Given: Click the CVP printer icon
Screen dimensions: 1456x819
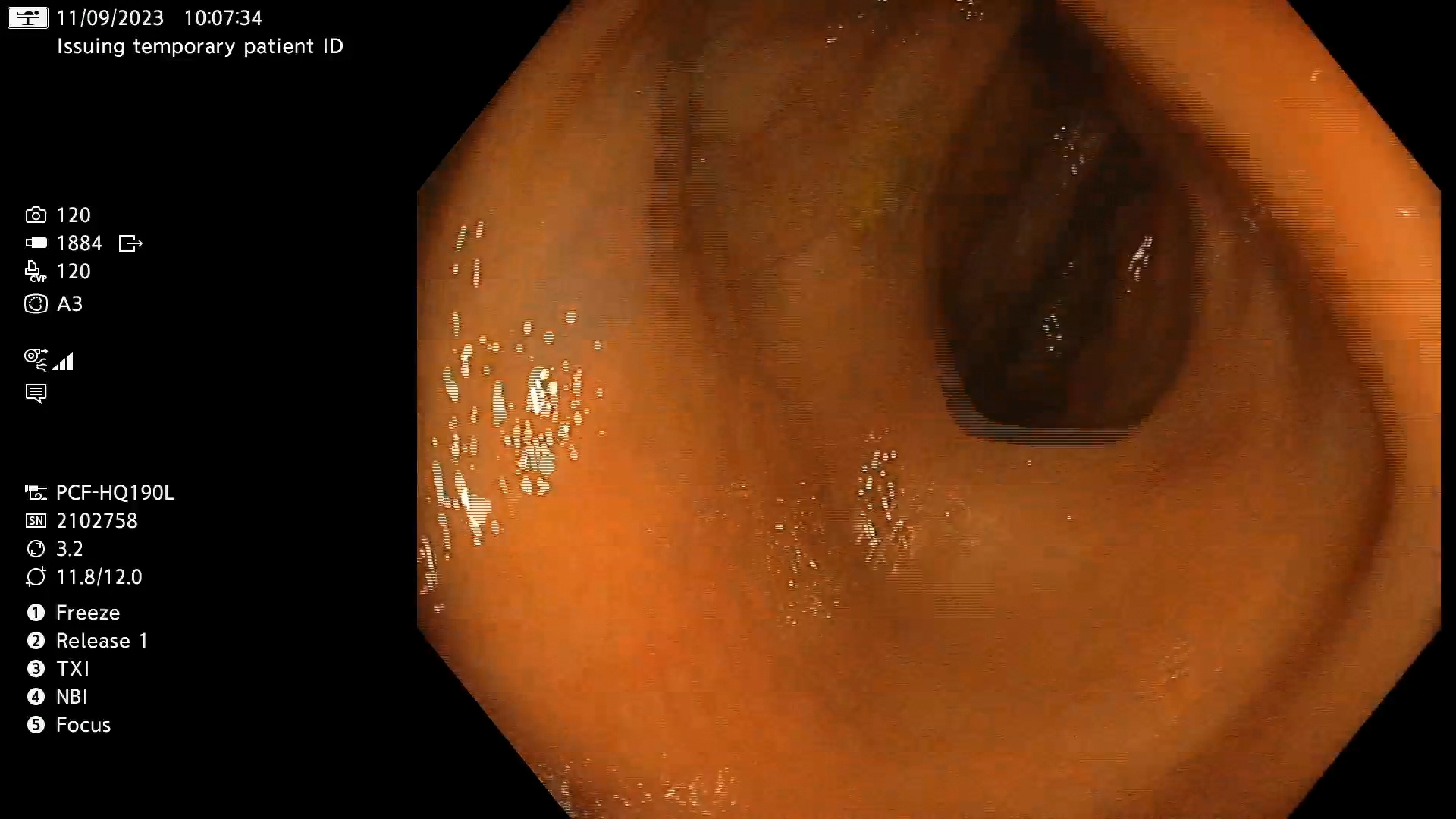Looking at the screenshot, I should tap(36, 271).
